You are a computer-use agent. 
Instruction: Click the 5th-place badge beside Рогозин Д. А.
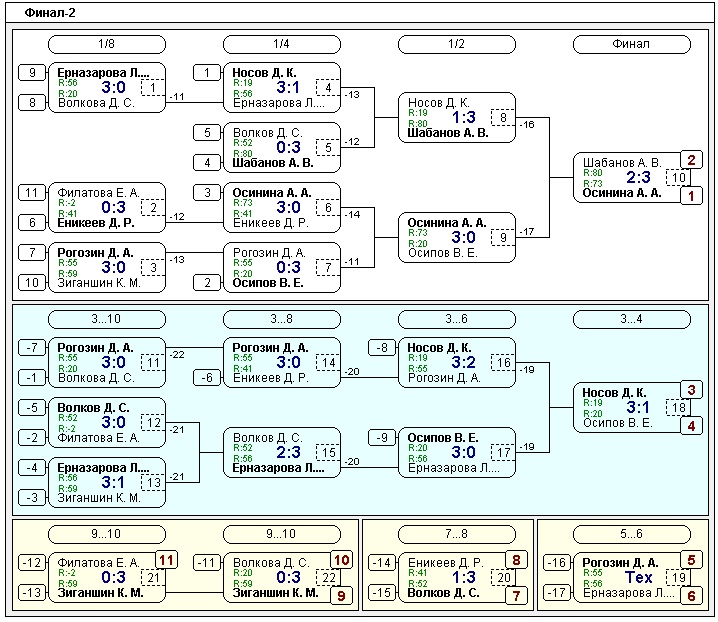point(691,560)
